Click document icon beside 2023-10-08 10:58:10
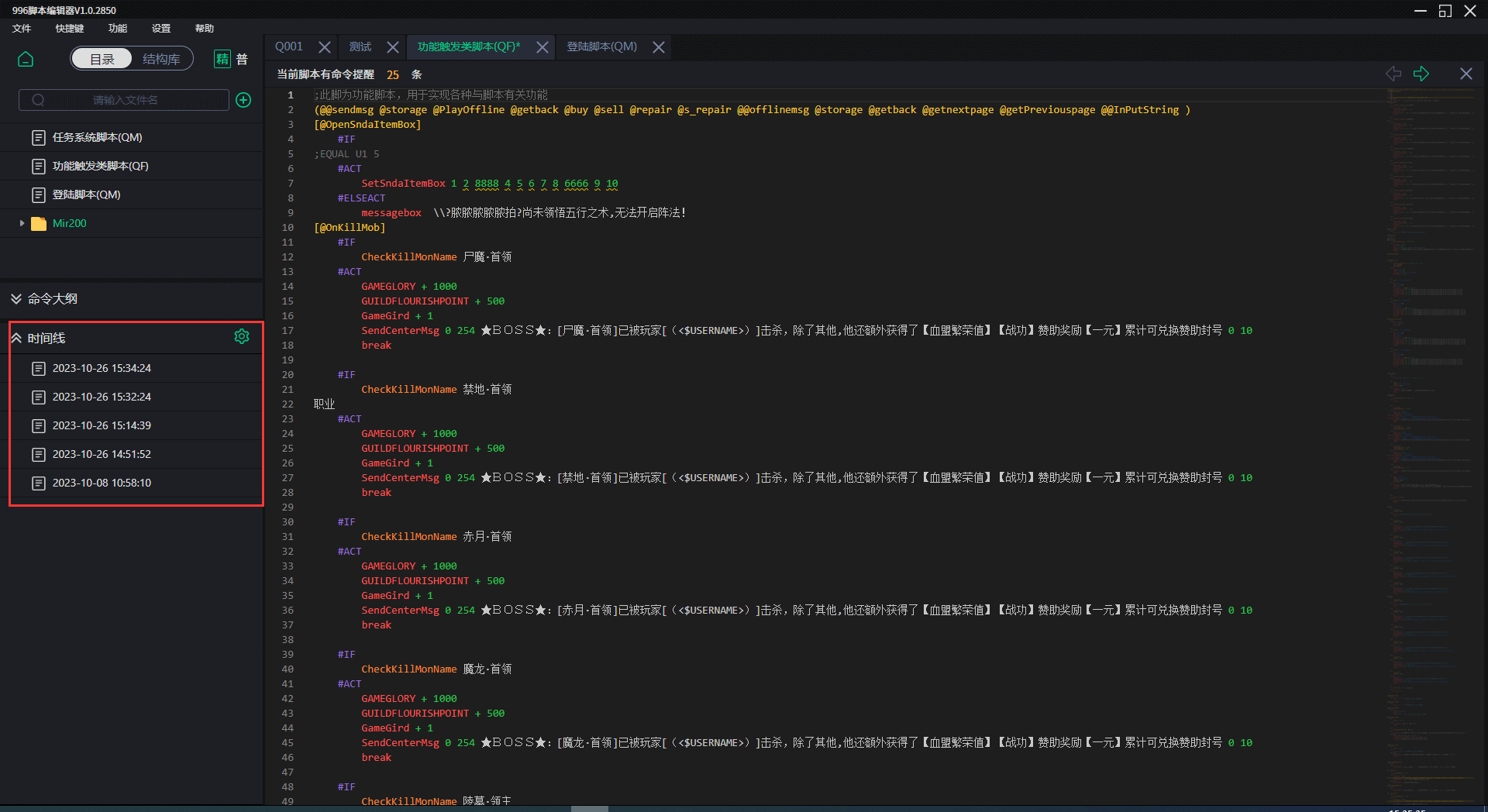This screenshot has width=1488, height=812. point(39,483)
